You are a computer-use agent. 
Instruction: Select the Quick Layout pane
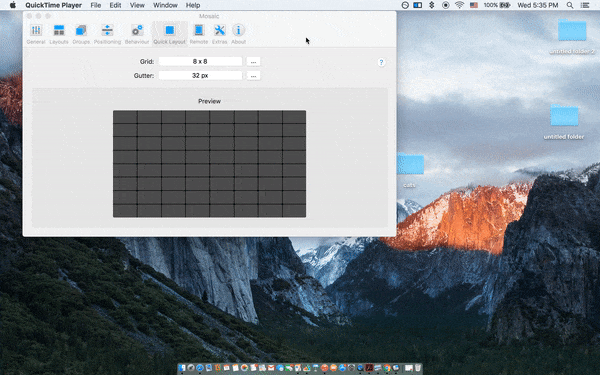click(170, 34)
